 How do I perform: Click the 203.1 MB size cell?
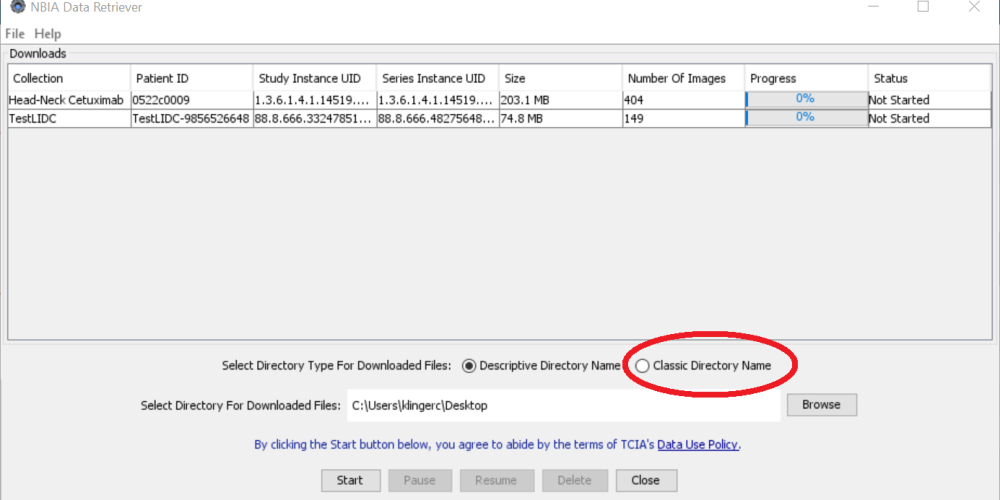pyautogui.click(x=561, y=100)
